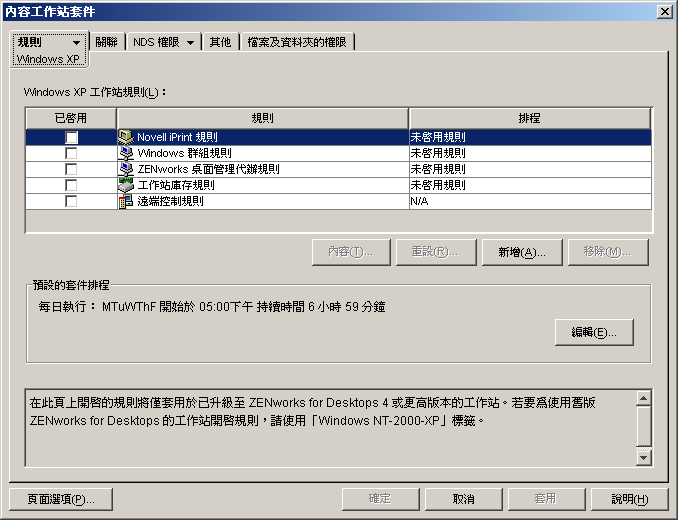Image resolution: width=678 pixels, height=520 pixels.
Task: Open the 其他 tab
Action: [x=220, y=42]
